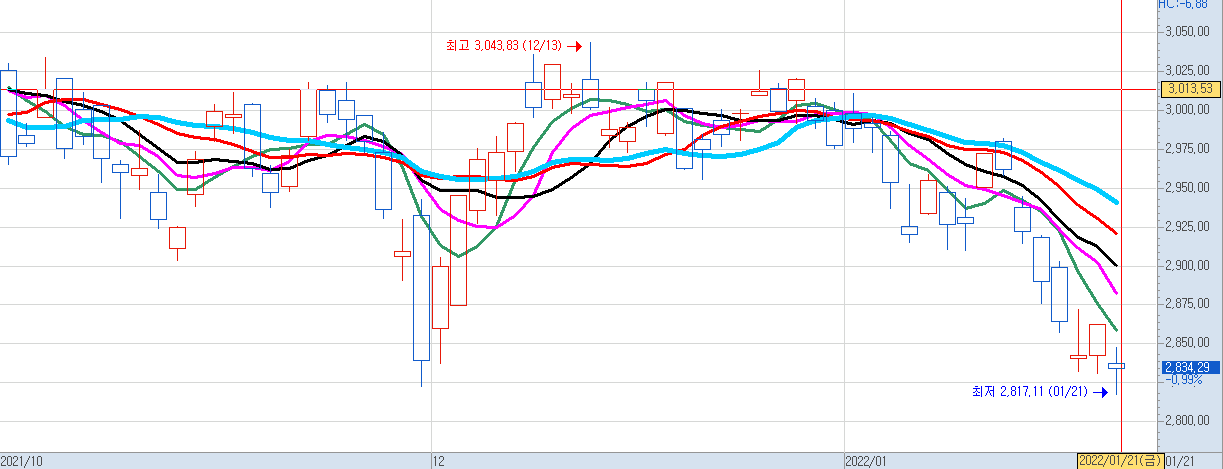Select the green moving average line

(460, 255)
